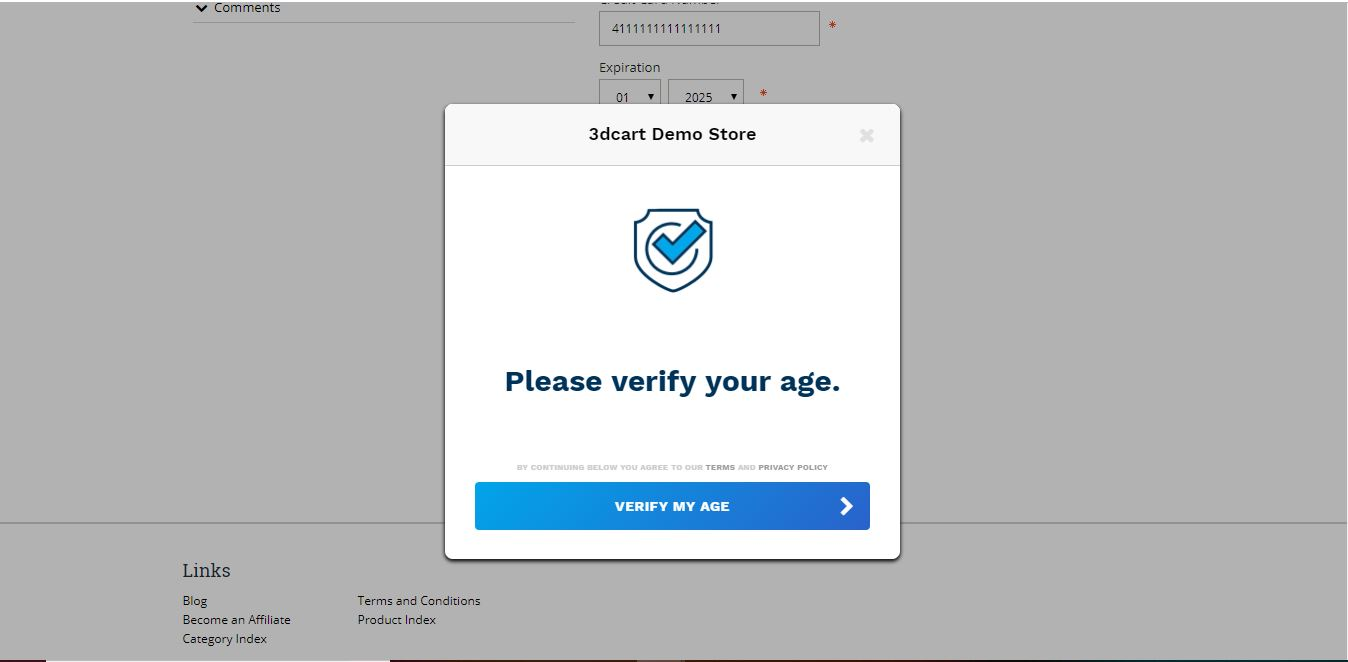
Task: Open the Blog footer link
Action: click(195, 601)
